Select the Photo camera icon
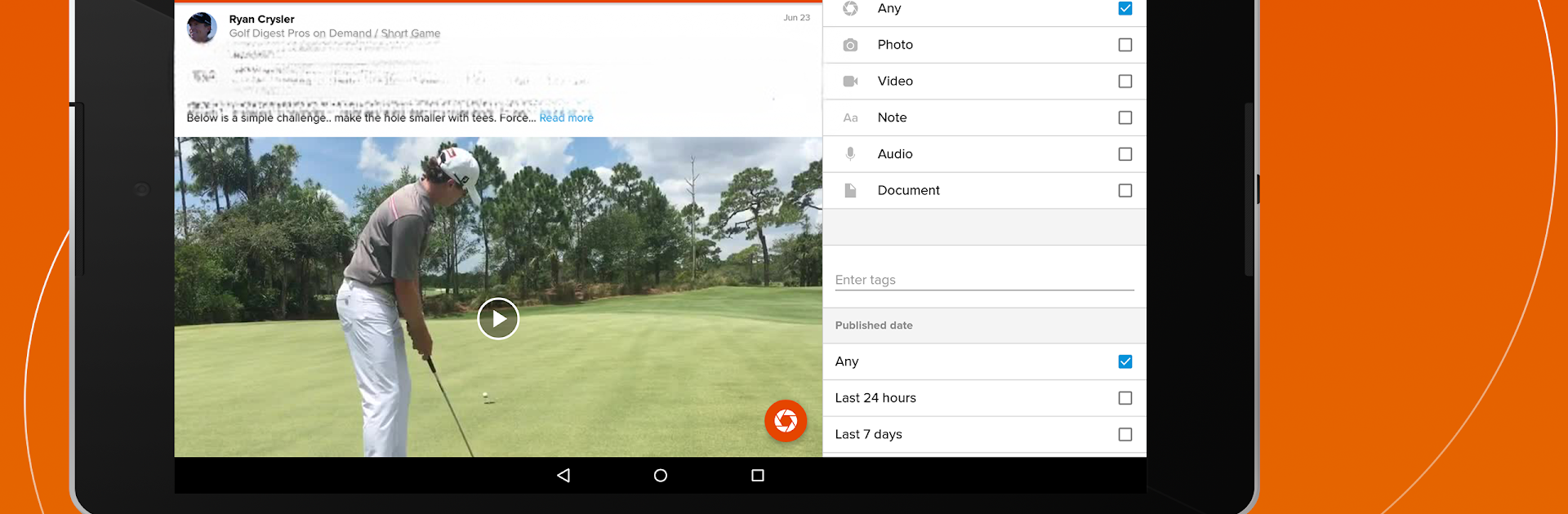1568x514 pixels. 850,45
